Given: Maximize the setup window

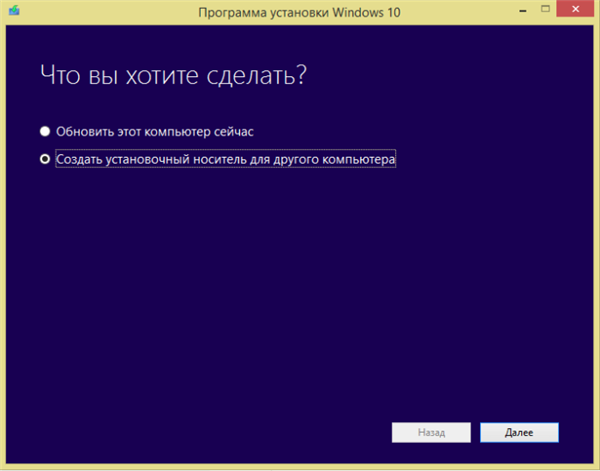Looking at the screenshot, I should (x=545, y=9).
